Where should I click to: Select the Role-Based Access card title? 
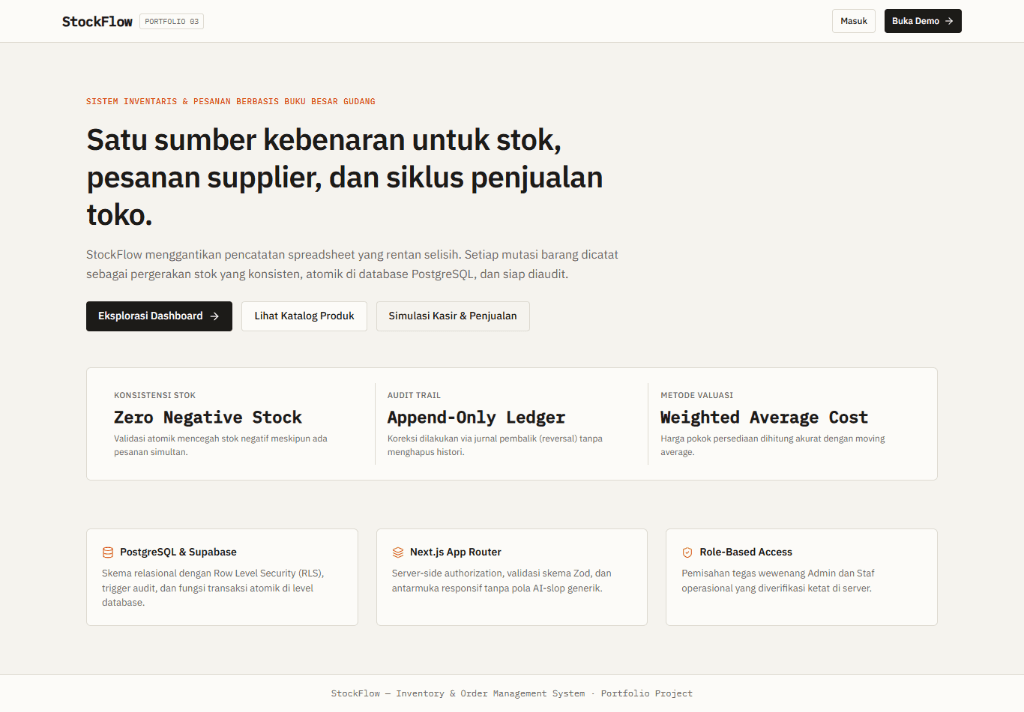coord(746,552)
